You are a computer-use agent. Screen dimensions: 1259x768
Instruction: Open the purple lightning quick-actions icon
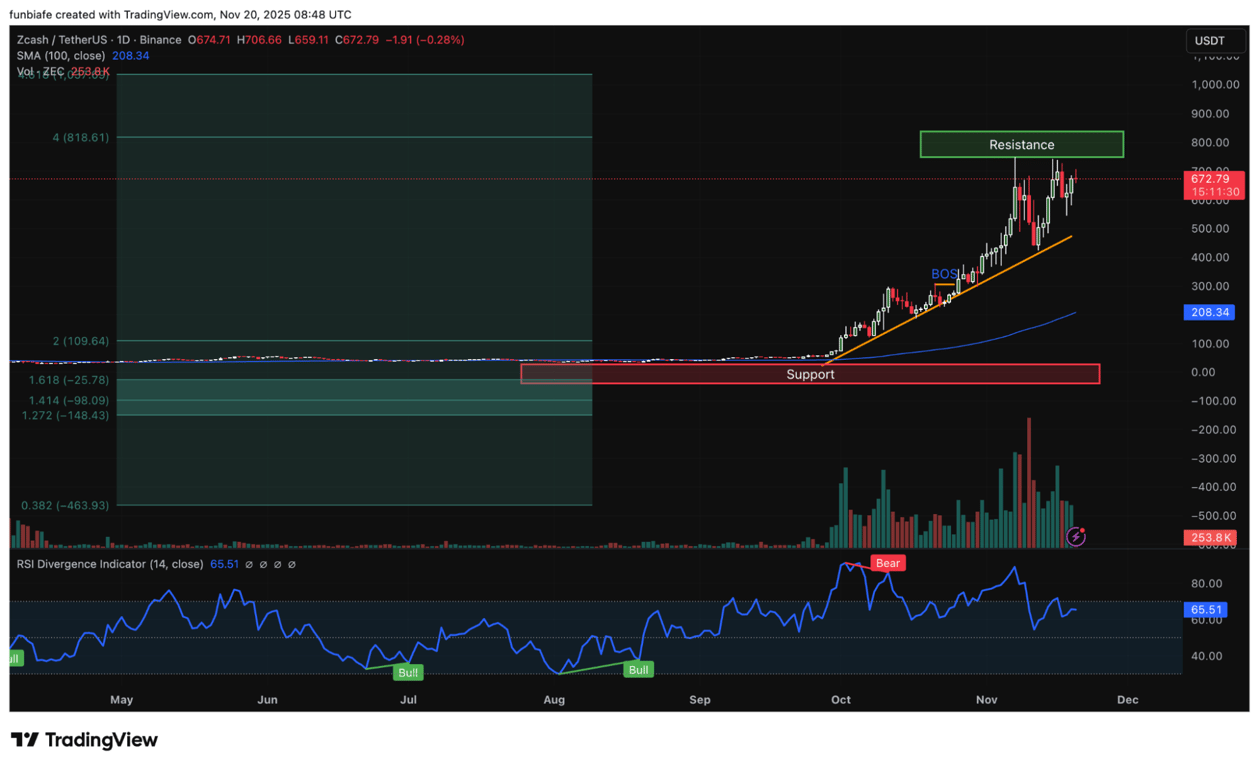[1075, 537]
